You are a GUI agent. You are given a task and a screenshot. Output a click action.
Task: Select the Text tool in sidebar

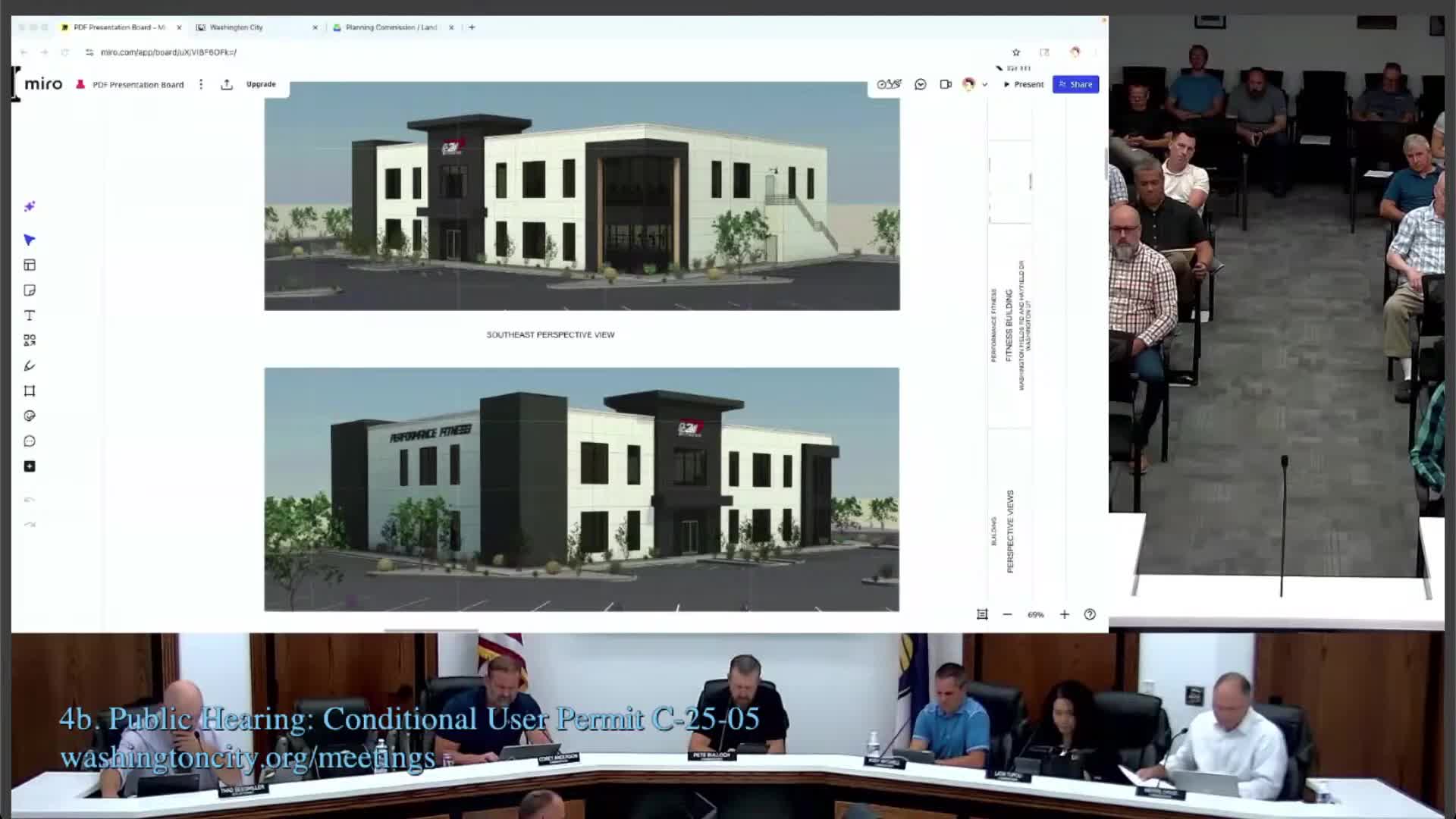tap(30, 315)
